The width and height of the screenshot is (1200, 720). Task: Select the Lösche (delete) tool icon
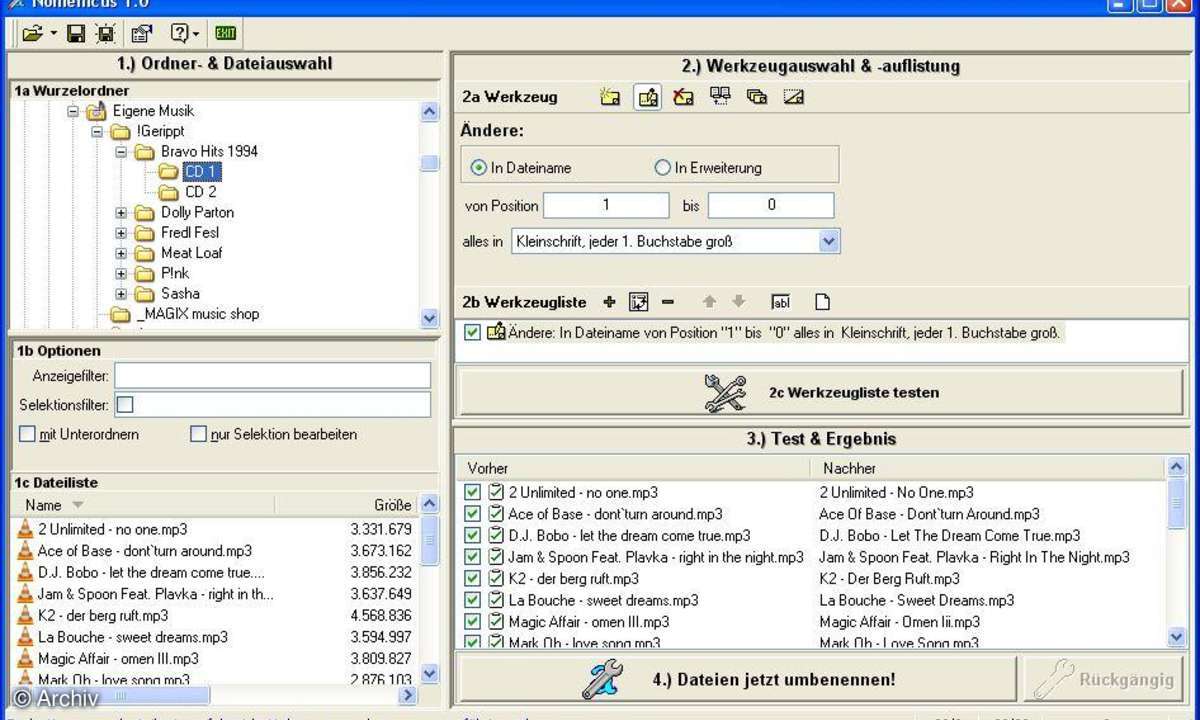coord(684,97)
